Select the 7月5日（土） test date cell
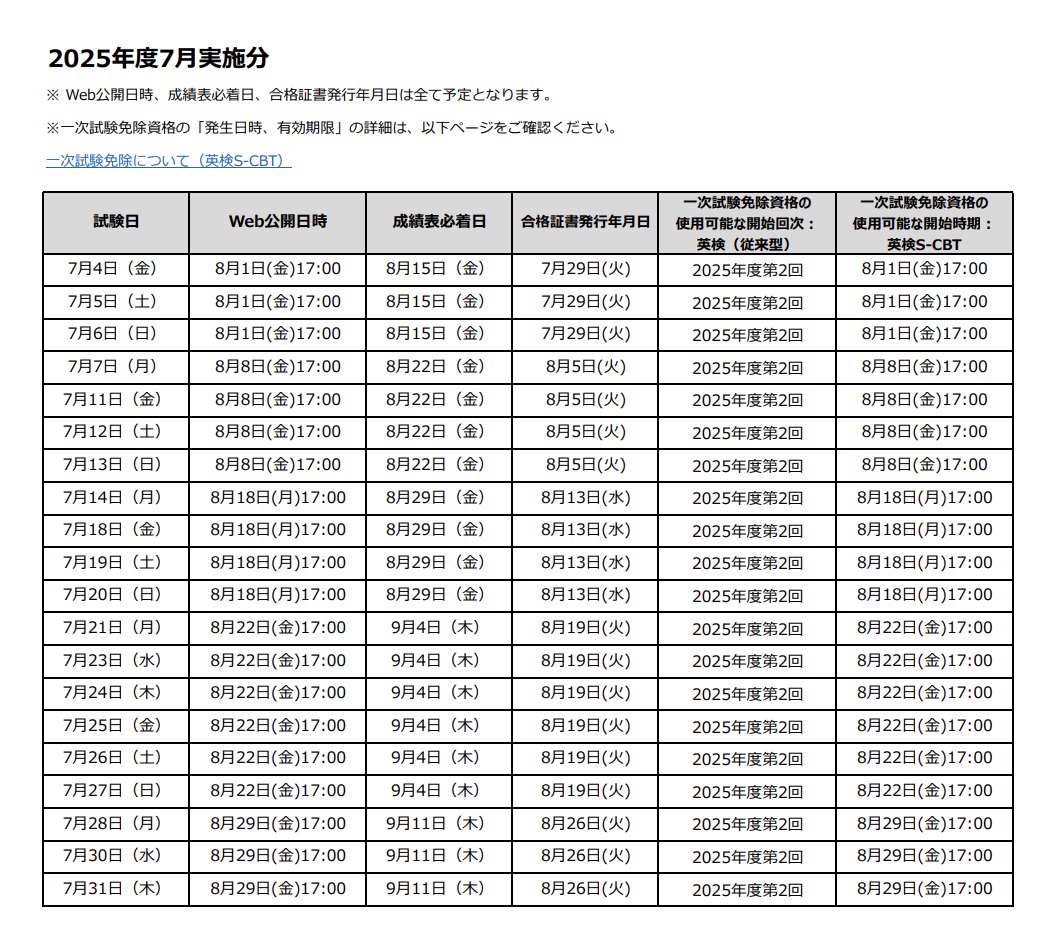Image resolution: width=1062 pixels, height=938 pixels. [116, 302]
